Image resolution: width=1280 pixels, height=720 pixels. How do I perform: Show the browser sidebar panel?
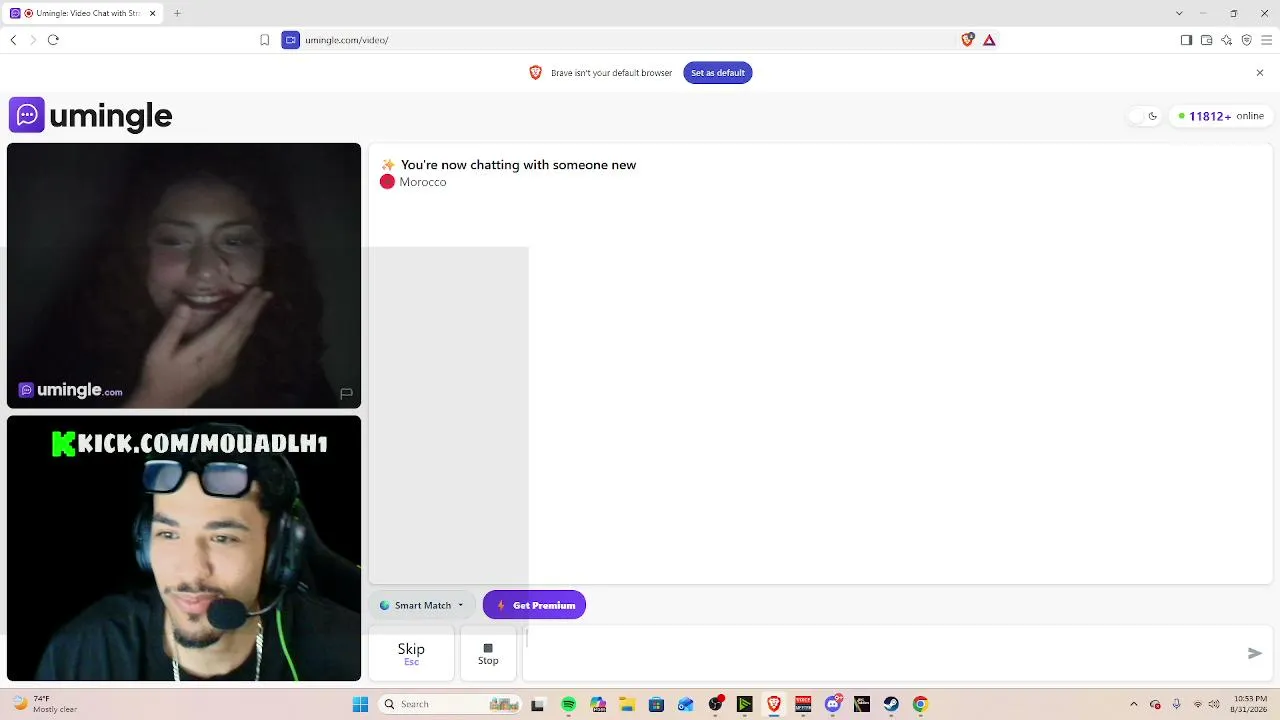tap(1186, 40)
